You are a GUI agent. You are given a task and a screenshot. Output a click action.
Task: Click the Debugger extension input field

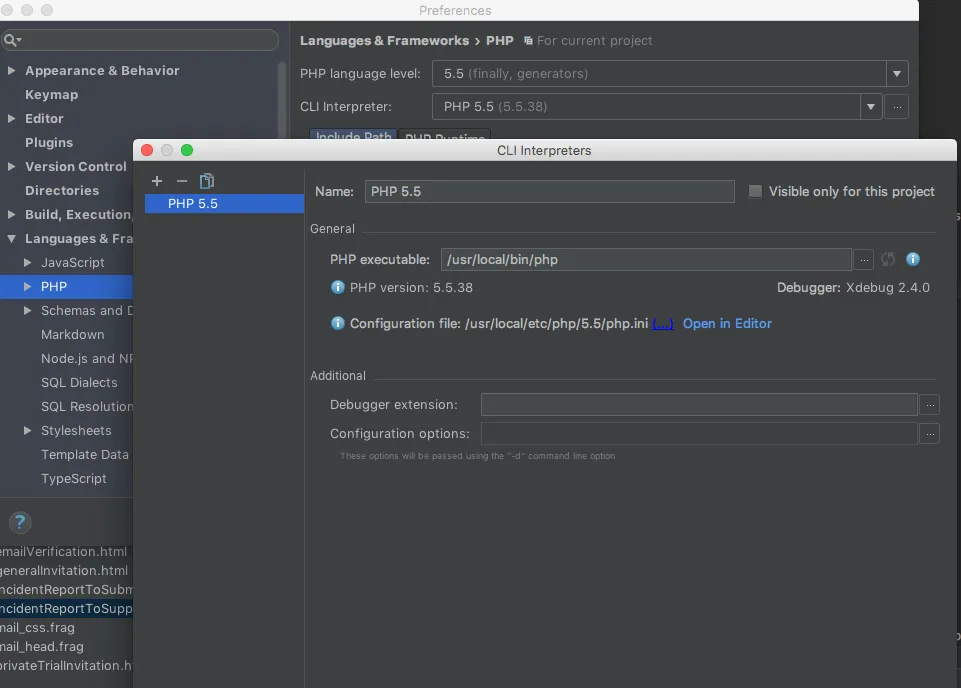[699, 404]
